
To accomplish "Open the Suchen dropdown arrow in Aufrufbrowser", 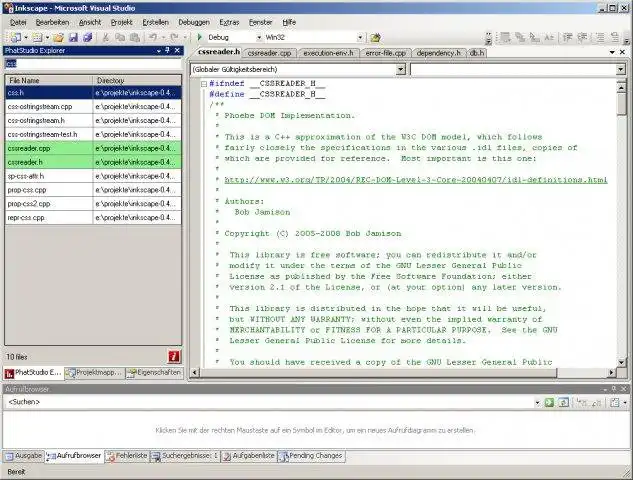I will 537,402.
